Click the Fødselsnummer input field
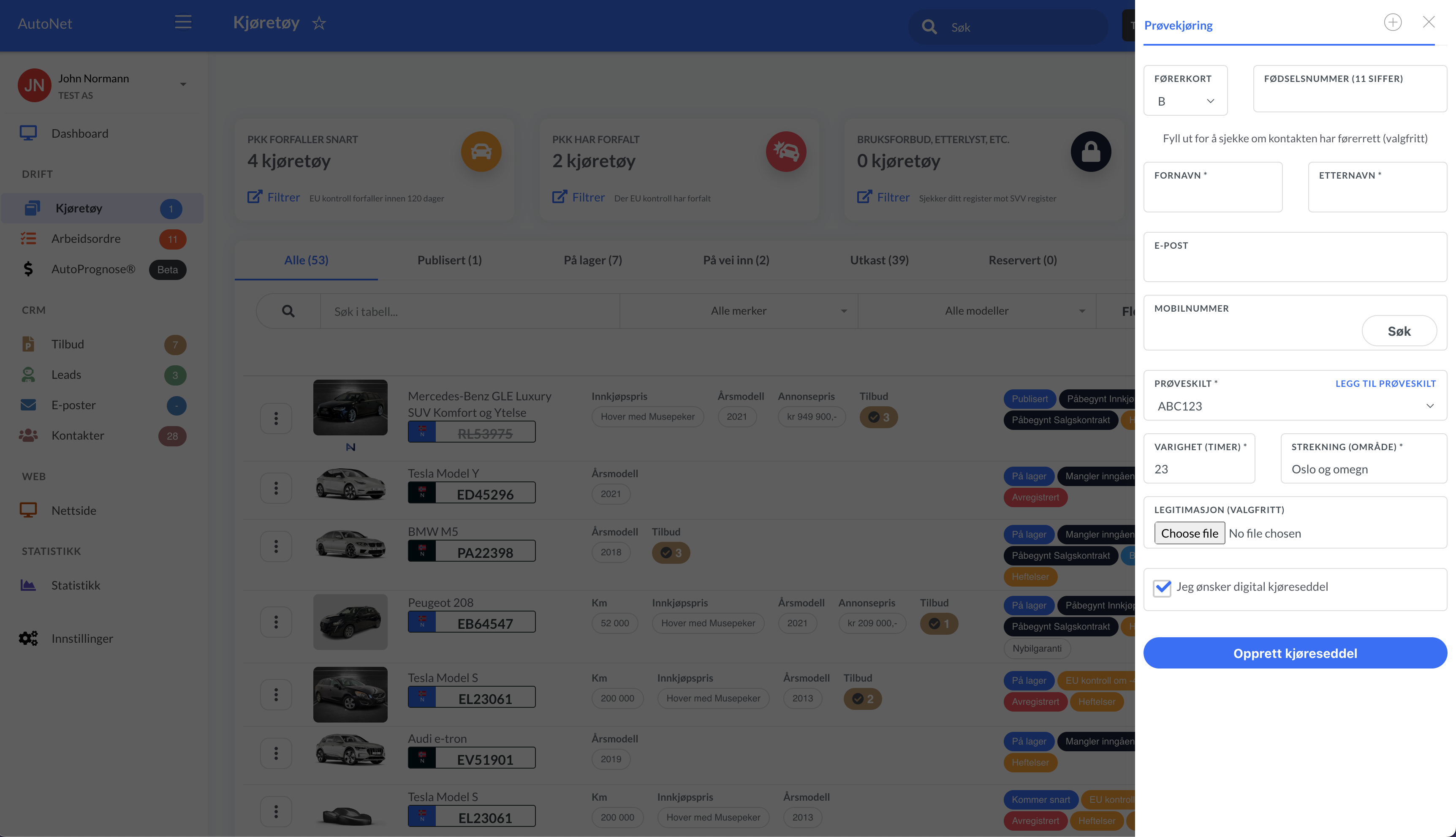Viewport: 1456px width, 837px height. 1350,89
